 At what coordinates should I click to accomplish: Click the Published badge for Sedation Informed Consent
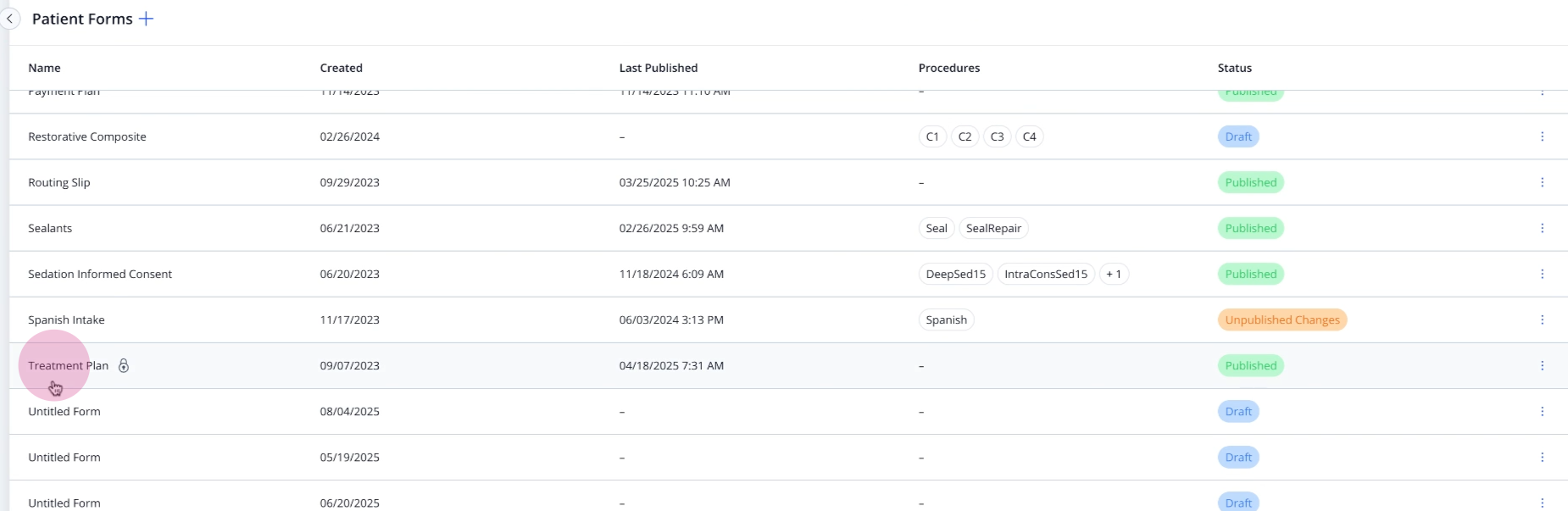tap(1251, 274)
